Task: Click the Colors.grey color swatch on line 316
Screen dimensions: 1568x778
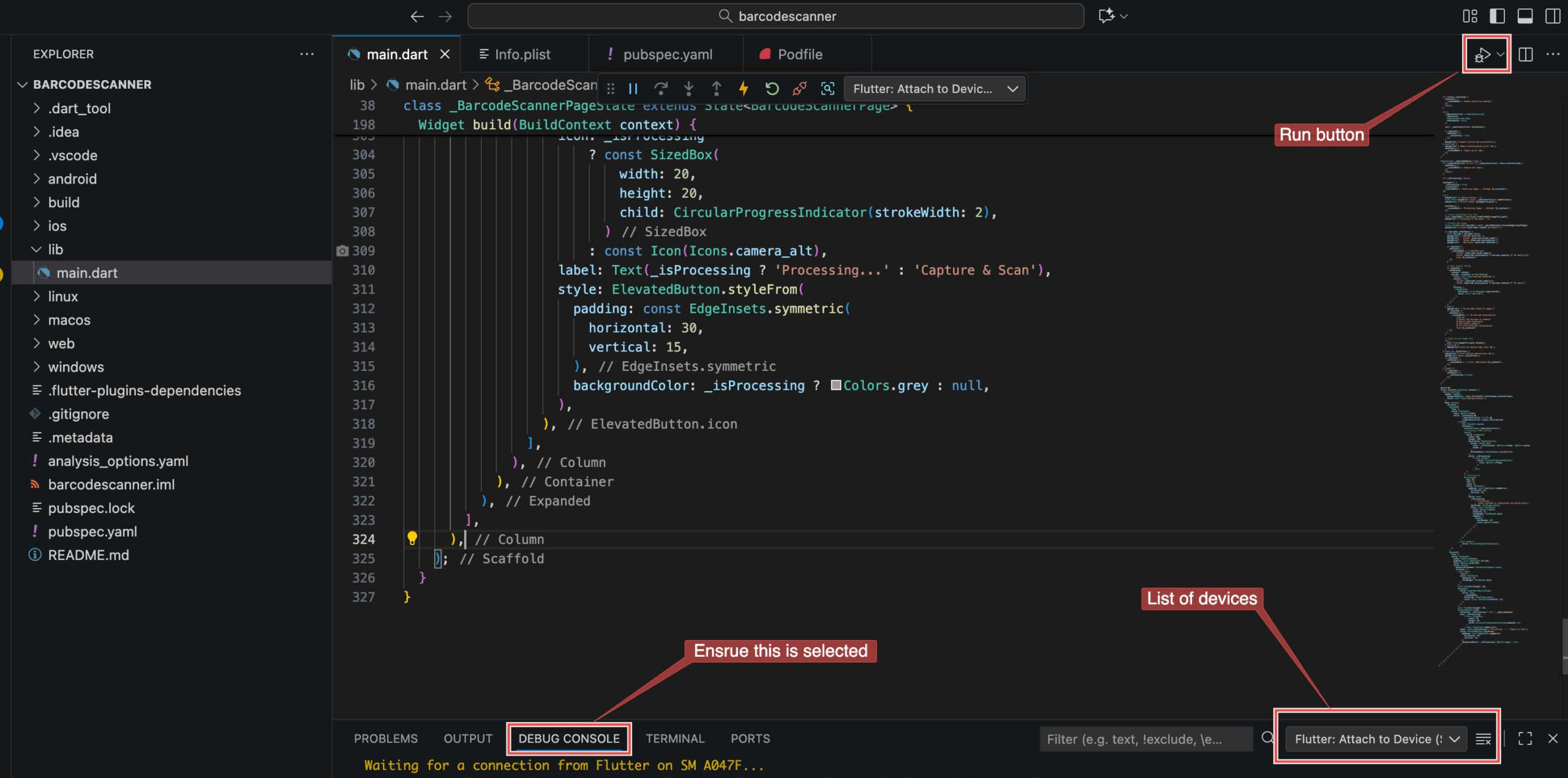Action: (x=836, y=386)
